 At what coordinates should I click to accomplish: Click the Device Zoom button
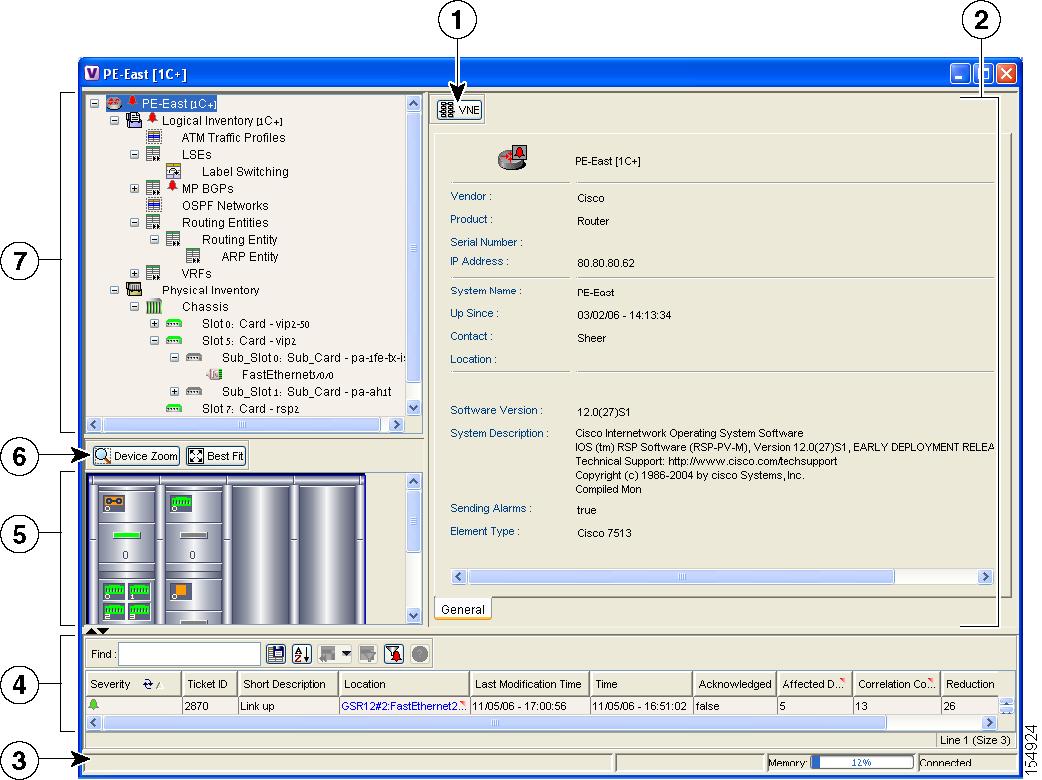click(x=136, y=456)
